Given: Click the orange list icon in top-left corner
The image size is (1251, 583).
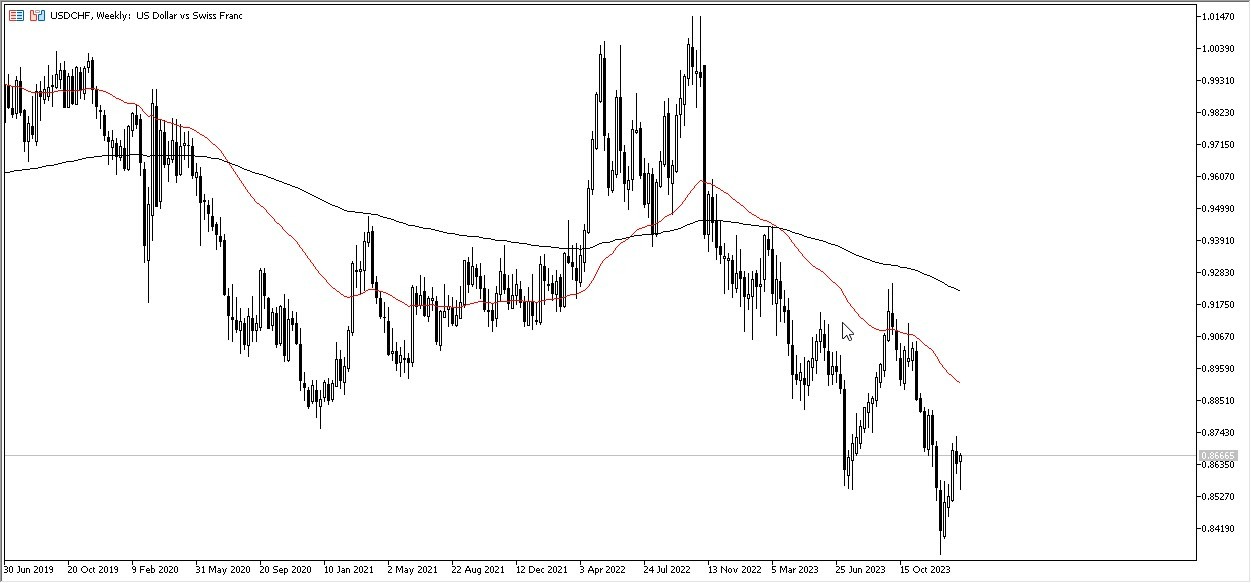Looking at the screenshot, I should (x=14, y=16).
